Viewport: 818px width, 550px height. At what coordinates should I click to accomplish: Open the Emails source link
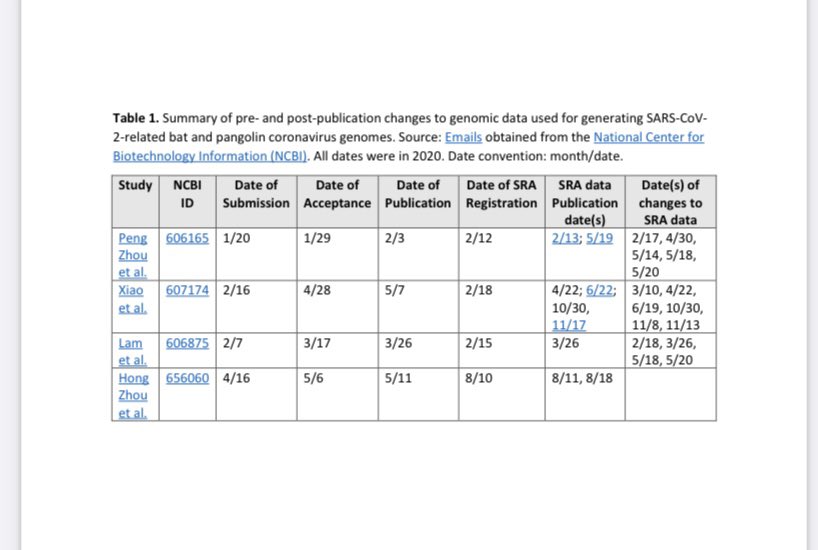tap(464, 137)
